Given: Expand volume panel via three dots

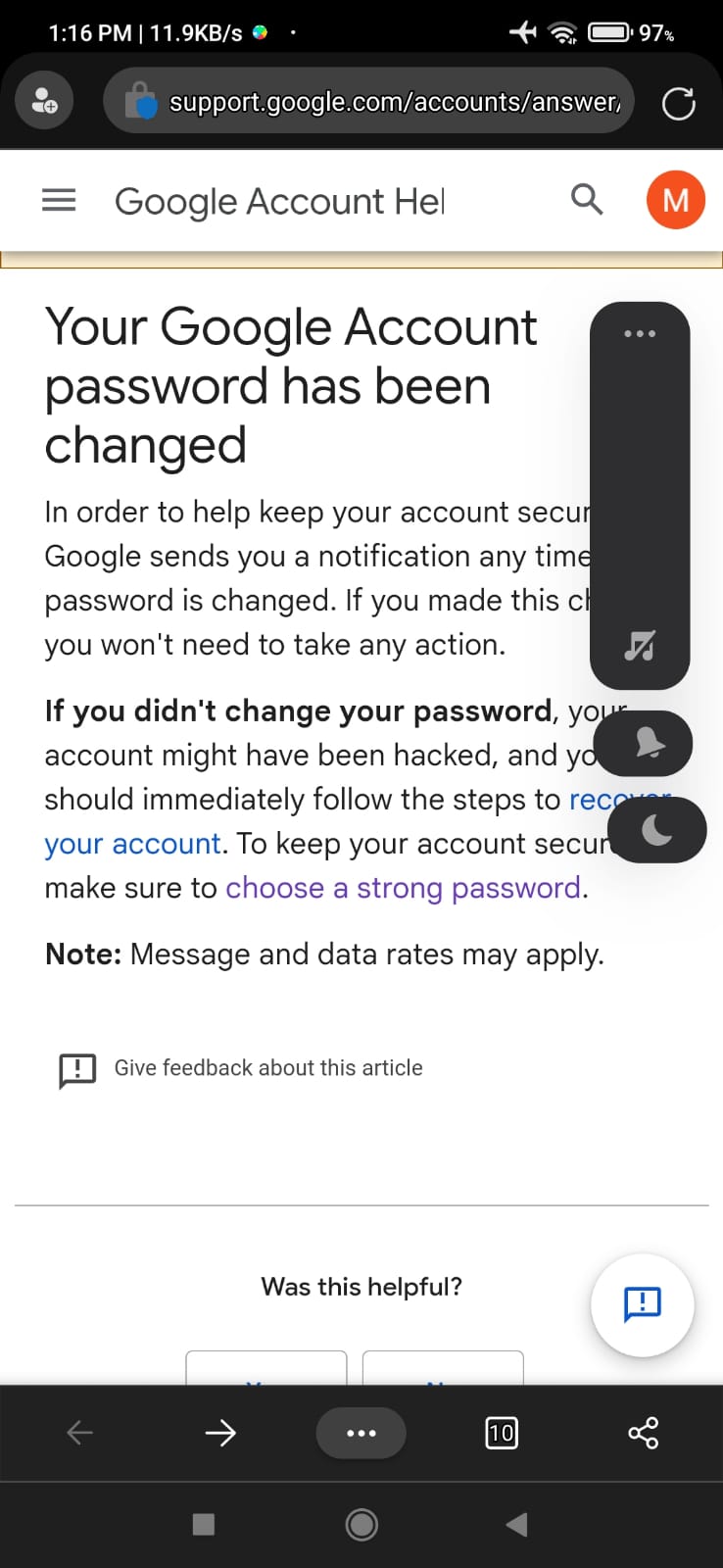Looking at the screenshot, I should pos(640,334).
